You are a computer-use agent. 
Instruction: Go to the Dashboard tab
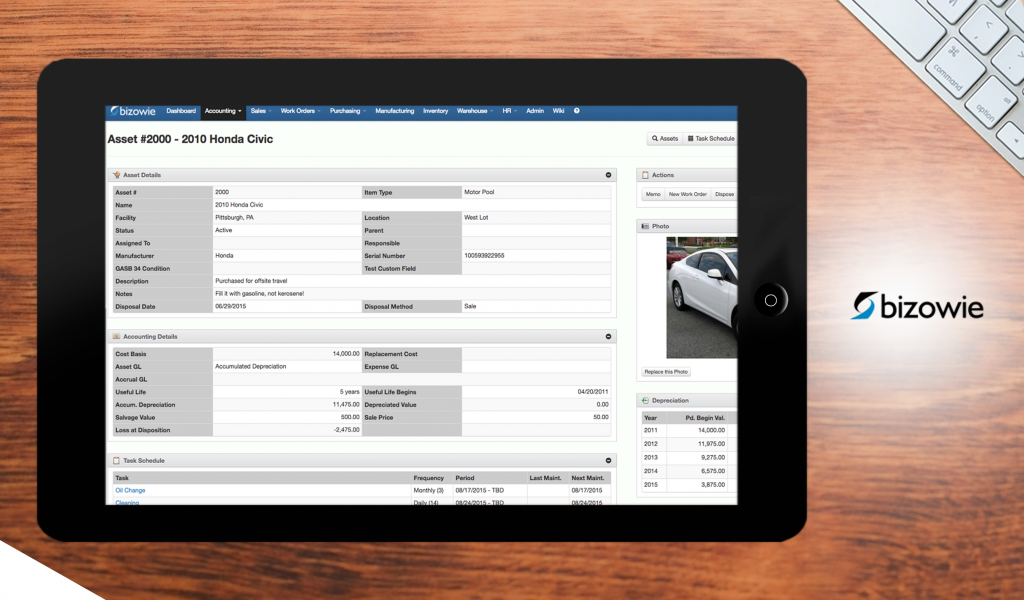click(x=181, y=111)
